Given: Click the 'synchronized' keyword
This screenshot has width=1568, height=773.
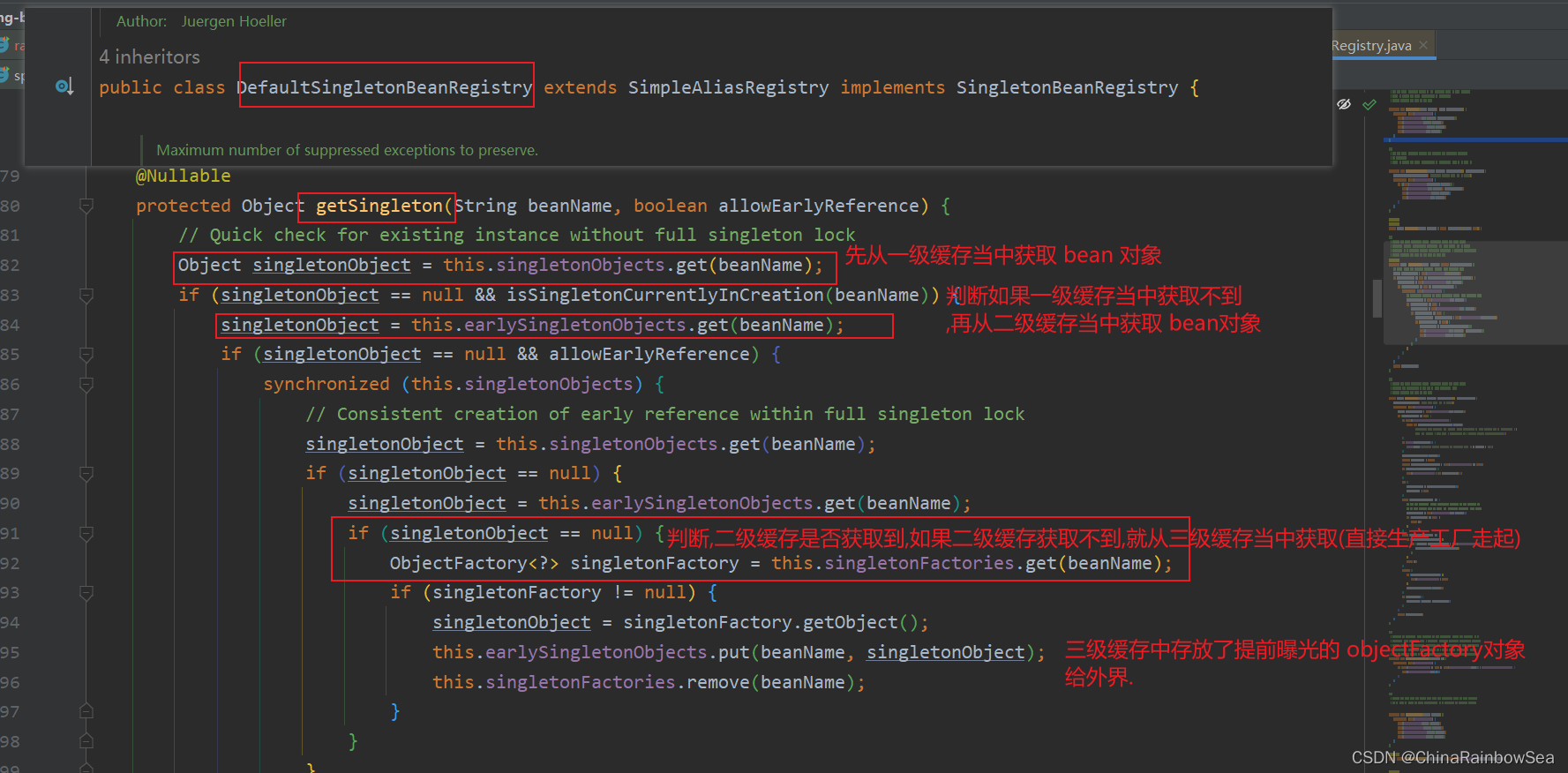Looking at the screenshot, I should [x=326, y=384].
